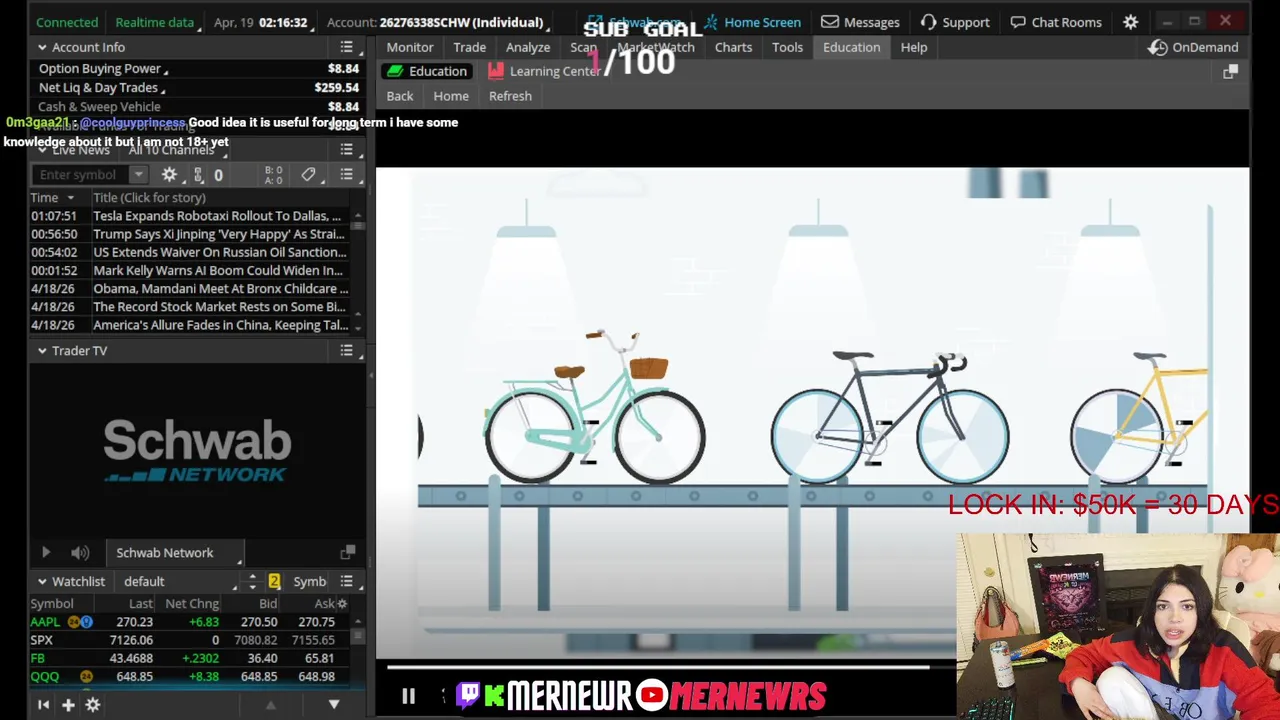
Task: Click the Home button
Action: click(451, 96)
